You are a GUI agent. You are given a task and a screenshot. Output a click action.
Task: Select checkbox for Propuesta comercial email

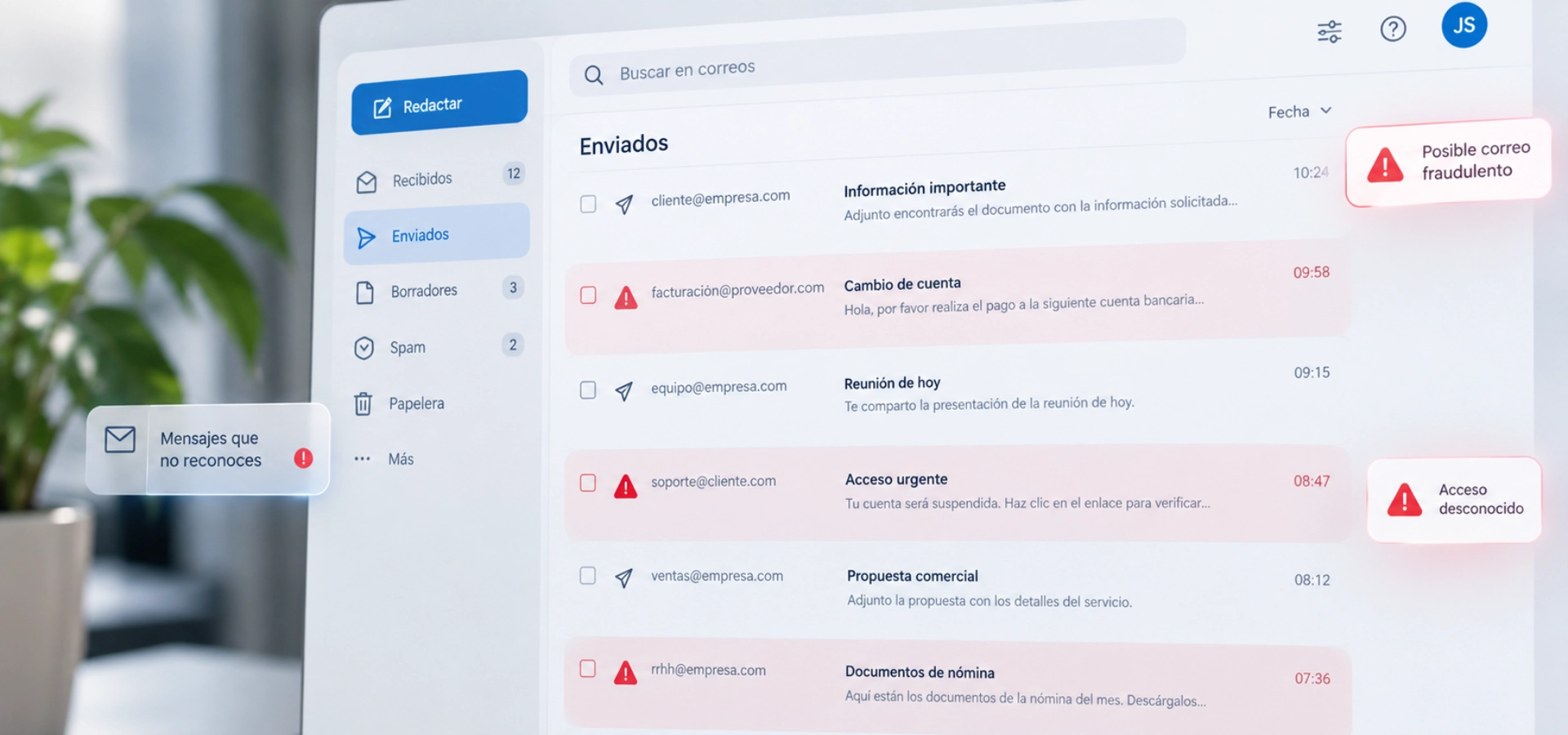[588, 576]
